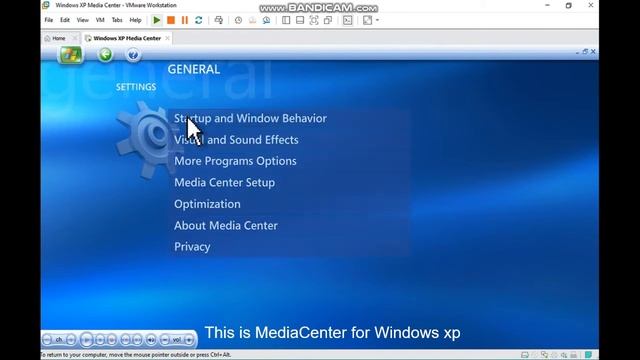Image resolution: width=640 pixels, height=360 pixels.
Task: Open the Stretch Guest dropdown arrow
Action: pos(377,20)
